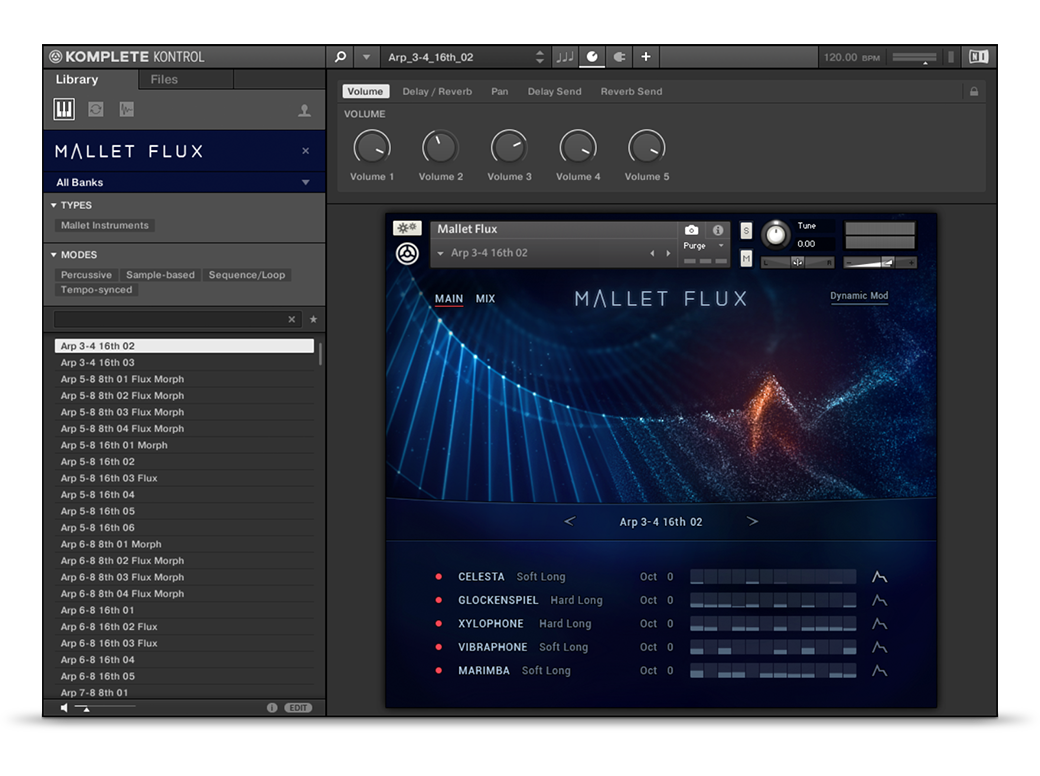The width and height of the screenshot is (1040, 776).
Task: Close the Mallet Flux product filter
Action: 306,151
